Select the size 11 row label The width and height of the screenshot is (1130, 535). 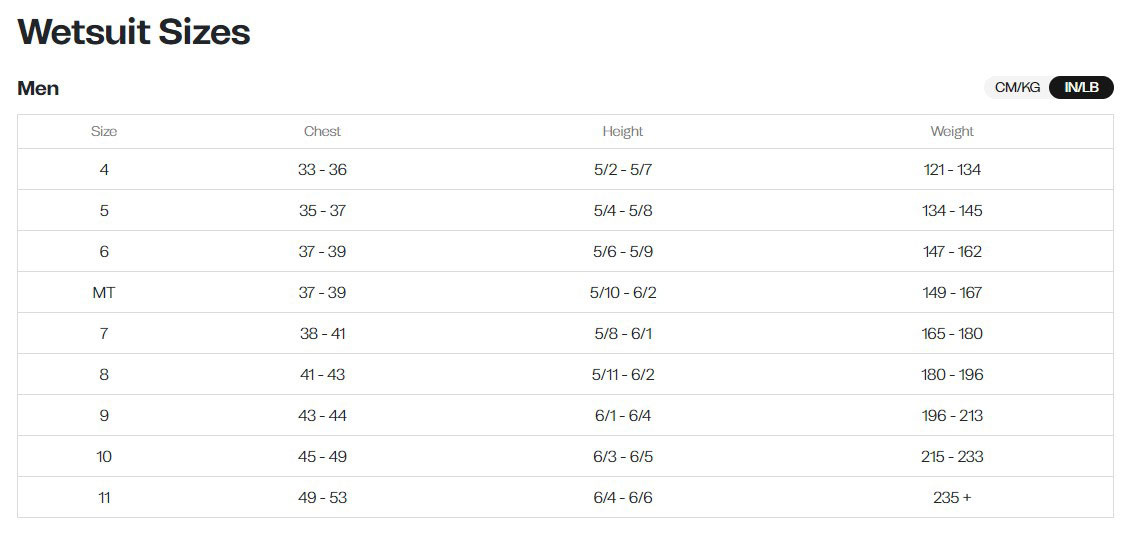[104, 498]
